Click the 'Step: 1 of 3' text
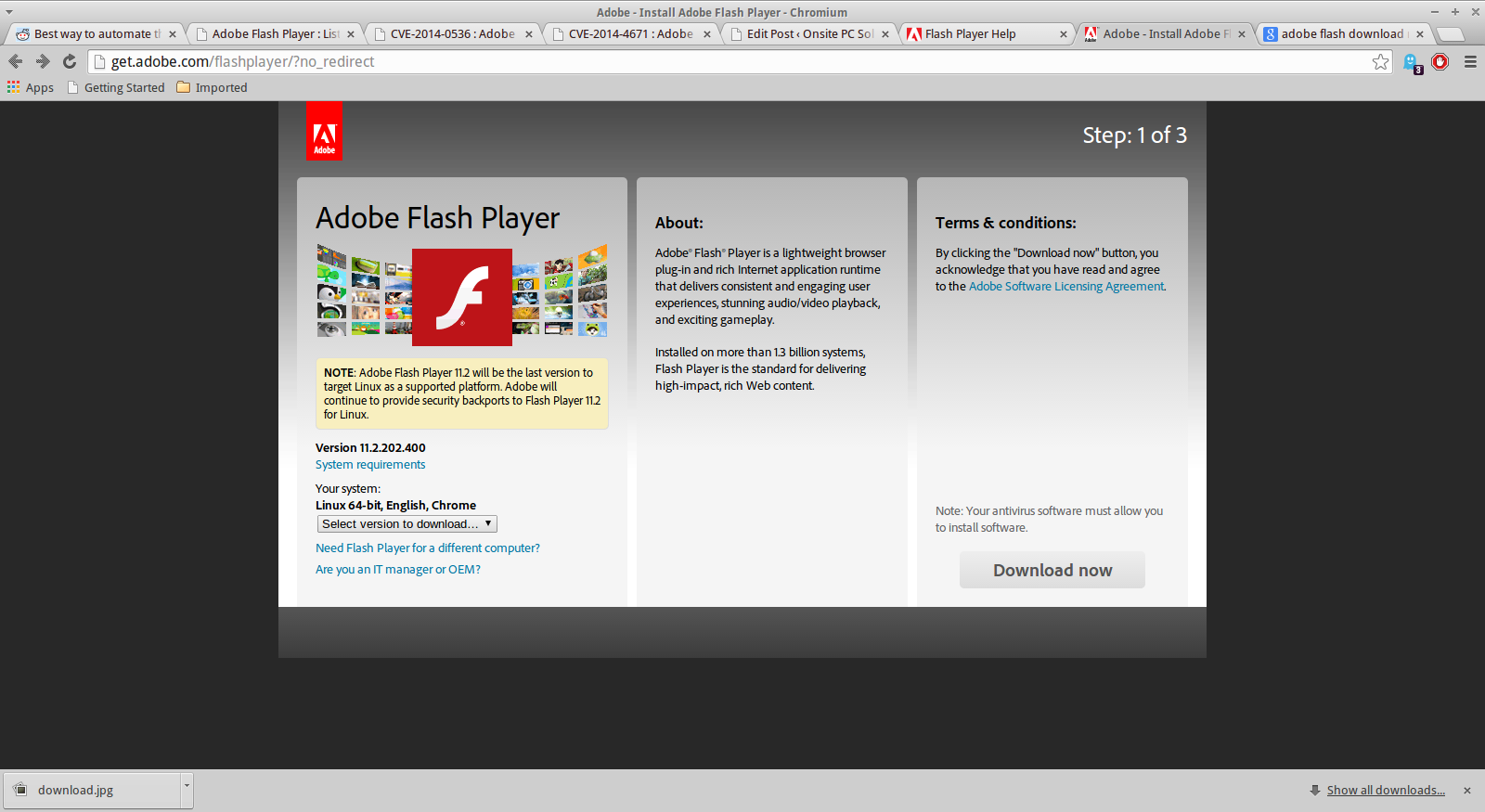Screen dimensions: 1485x812 tap(1134, 135)
